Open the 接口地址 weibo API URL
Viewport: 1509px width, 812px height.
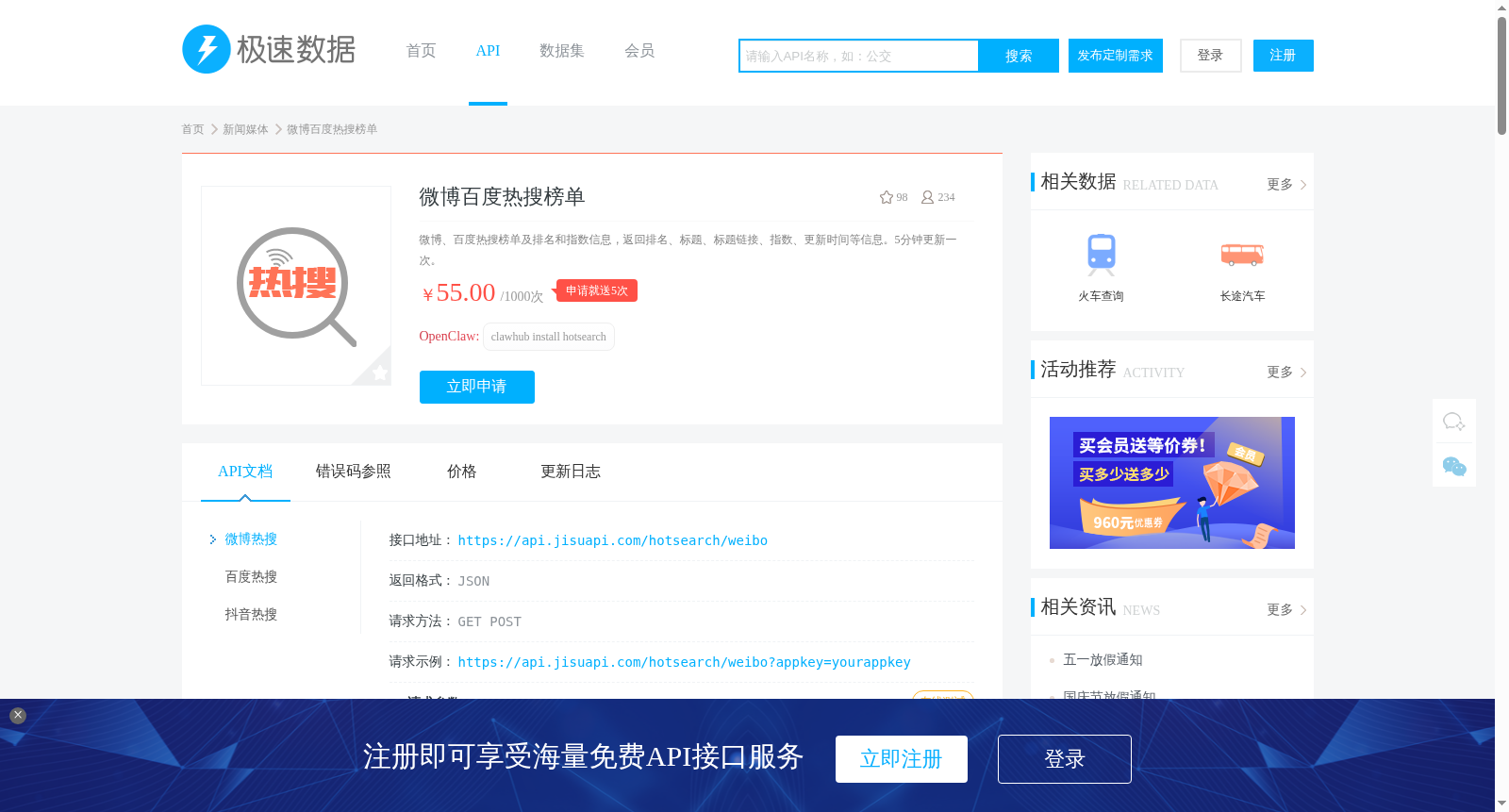[x=613, y=540]
